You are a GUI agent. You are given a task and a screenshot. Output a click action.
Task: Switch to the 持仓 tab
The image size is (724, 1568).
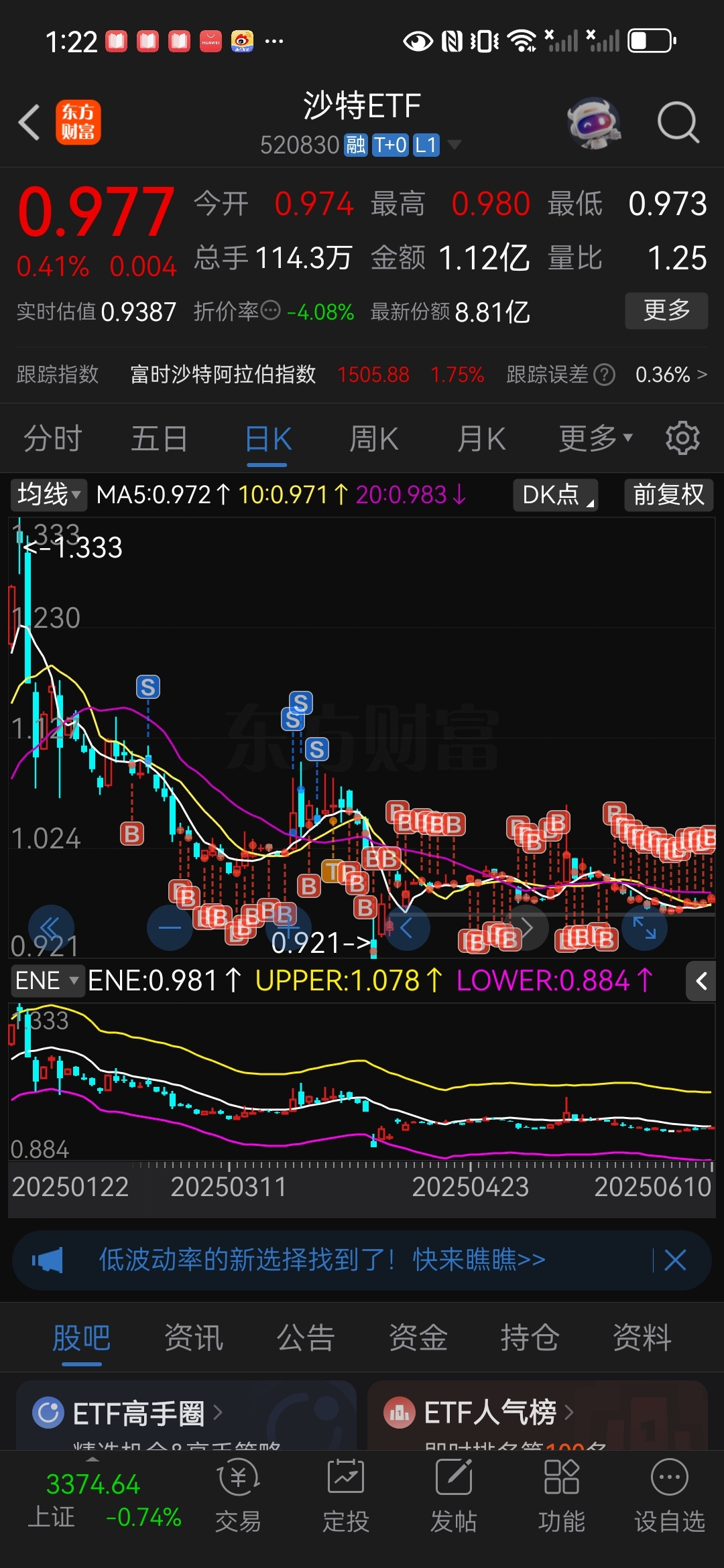[530, 1337]
